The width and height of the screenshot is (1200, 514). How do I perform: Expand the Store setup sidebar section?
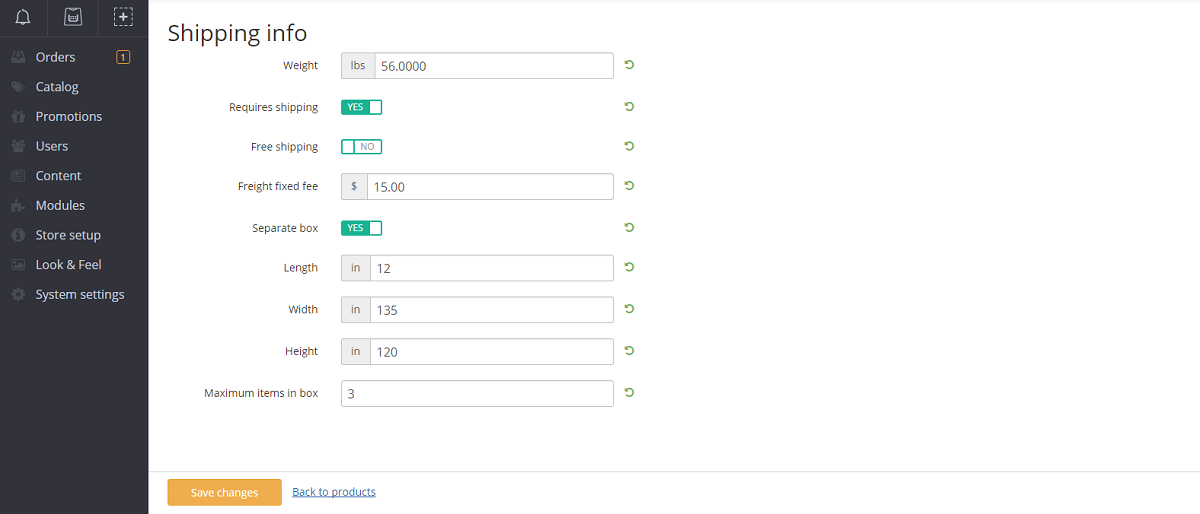click(x=68, y=235)
